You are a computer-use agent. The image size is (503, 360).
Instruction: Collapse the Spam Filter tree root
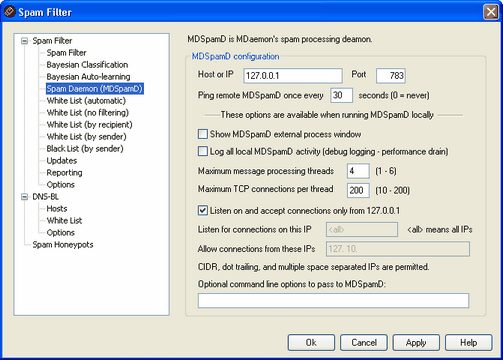tap(24, 41)
